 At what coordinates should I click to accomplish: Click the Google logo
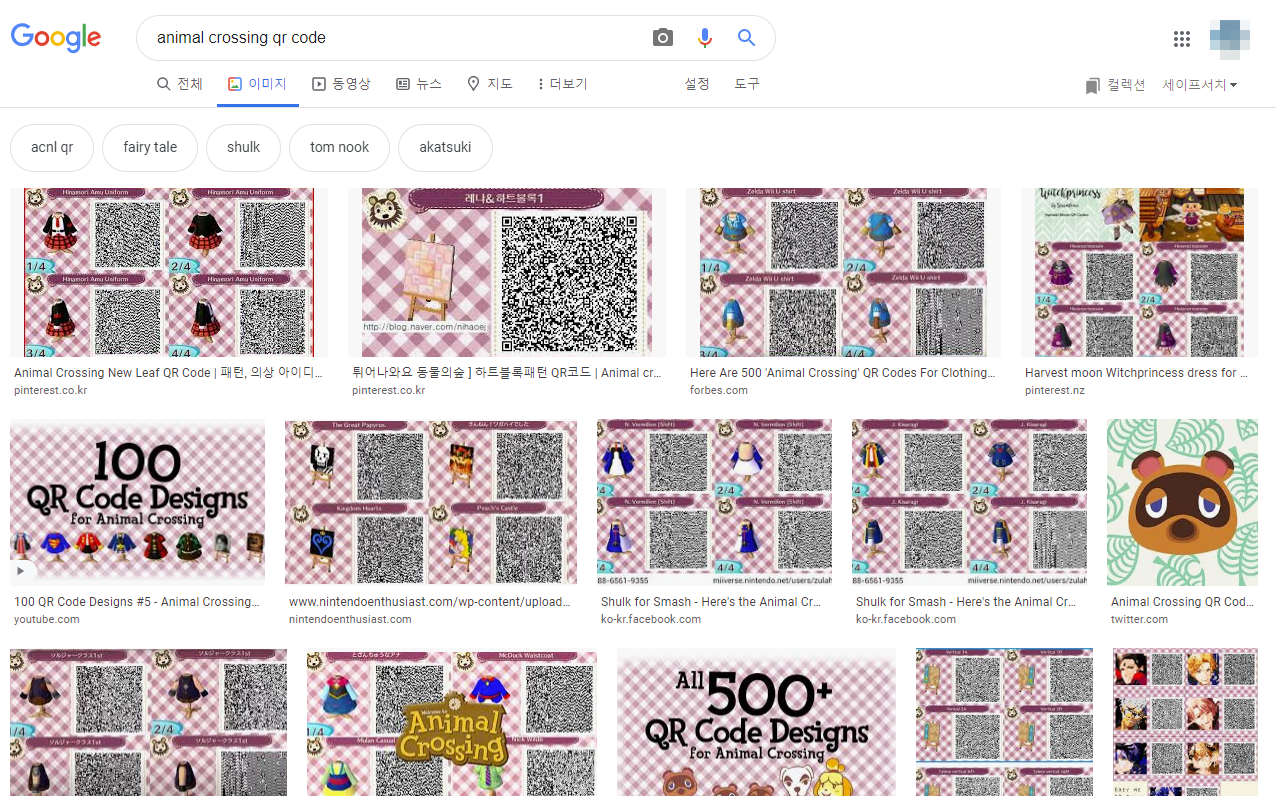[56, 38]
